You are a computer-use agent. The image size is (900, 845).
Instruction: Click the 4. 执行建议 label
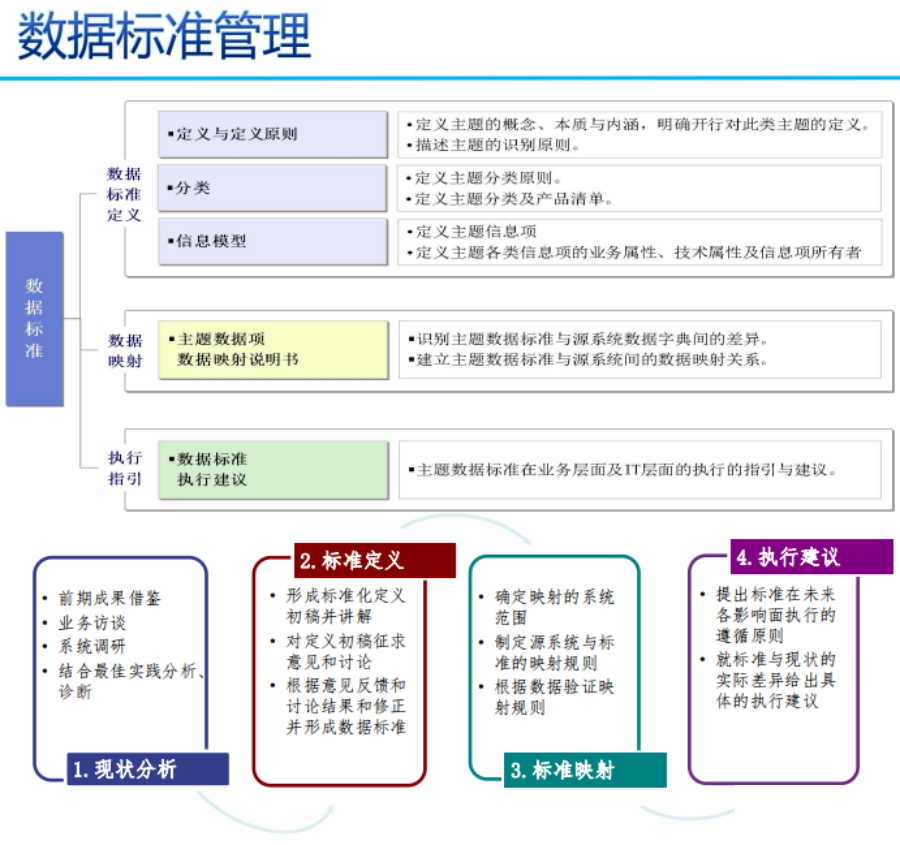coord(812,557)
